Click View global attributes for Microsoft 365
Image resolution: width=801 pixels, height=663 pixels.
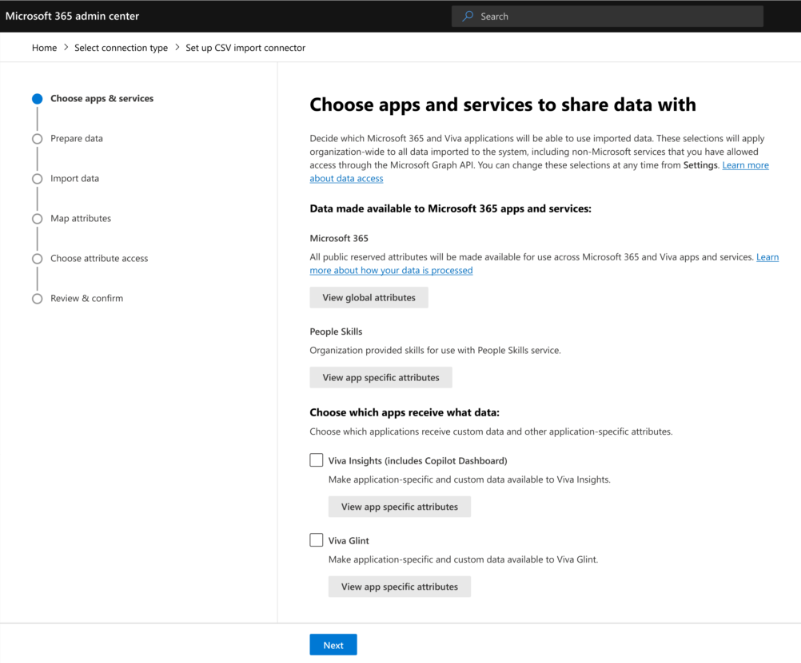[x=368, y=297]
